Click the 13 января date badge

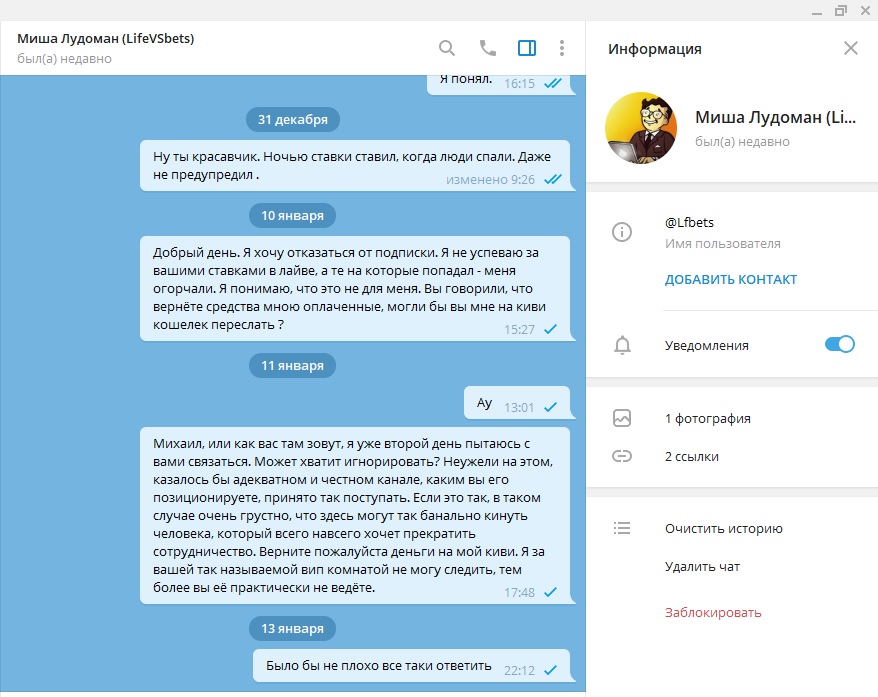pos(292,629)
